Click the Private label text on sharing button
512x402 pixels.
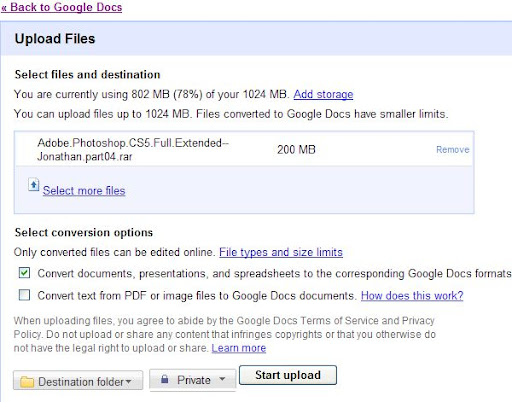(194, 380)
